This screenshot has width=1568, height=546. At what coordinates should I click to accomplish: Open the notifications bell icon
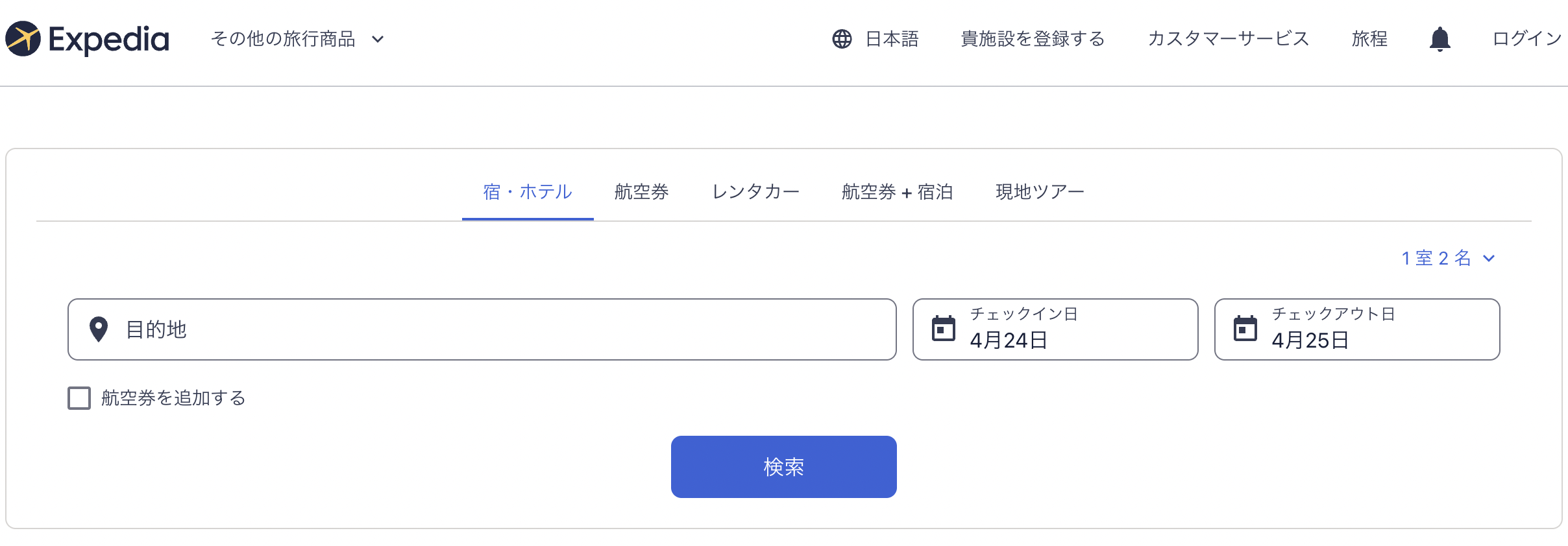(x=1439, y=39)
